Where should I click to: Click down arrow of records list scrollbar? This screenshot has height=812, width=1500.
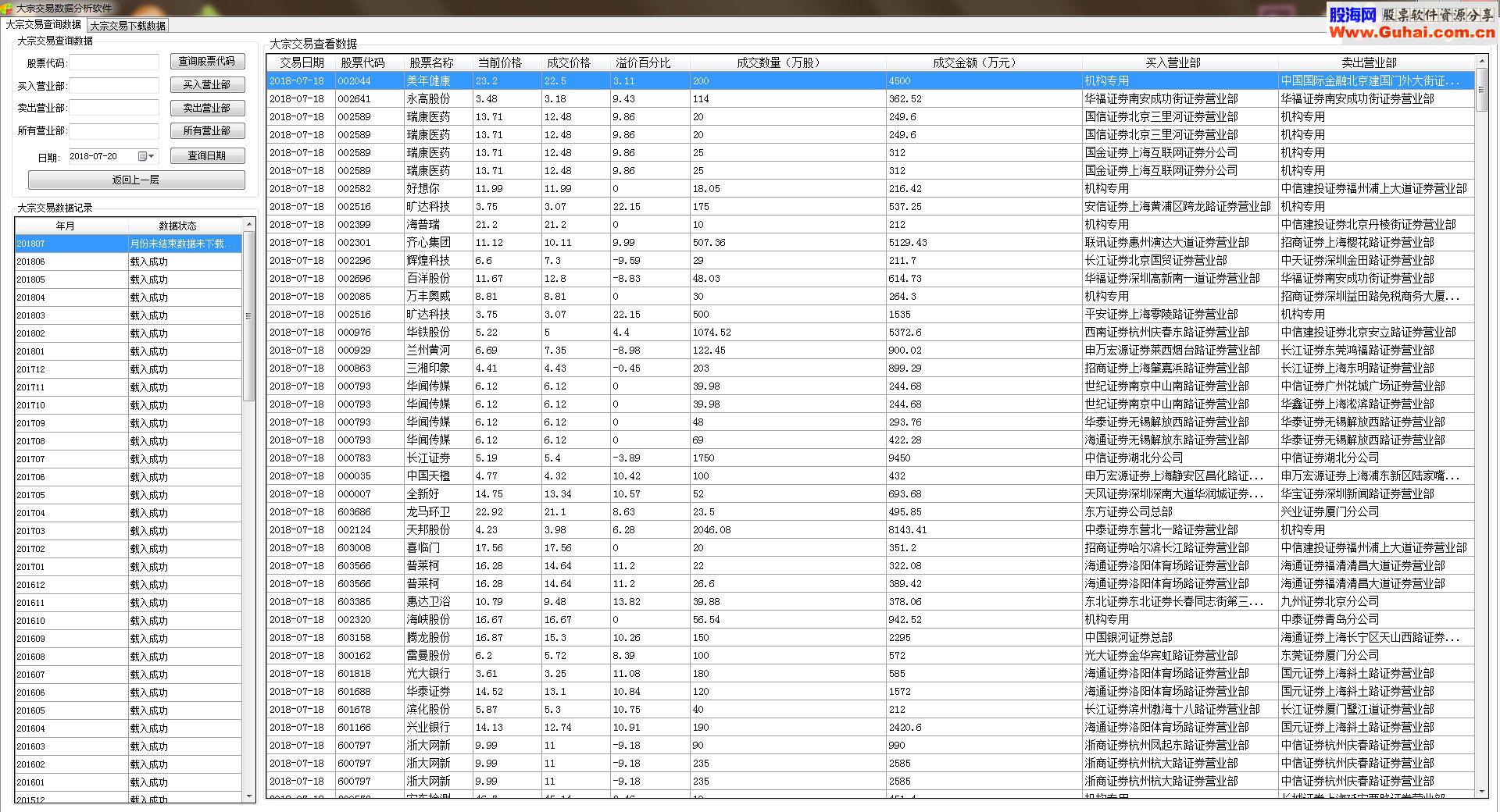click(249, 796)
